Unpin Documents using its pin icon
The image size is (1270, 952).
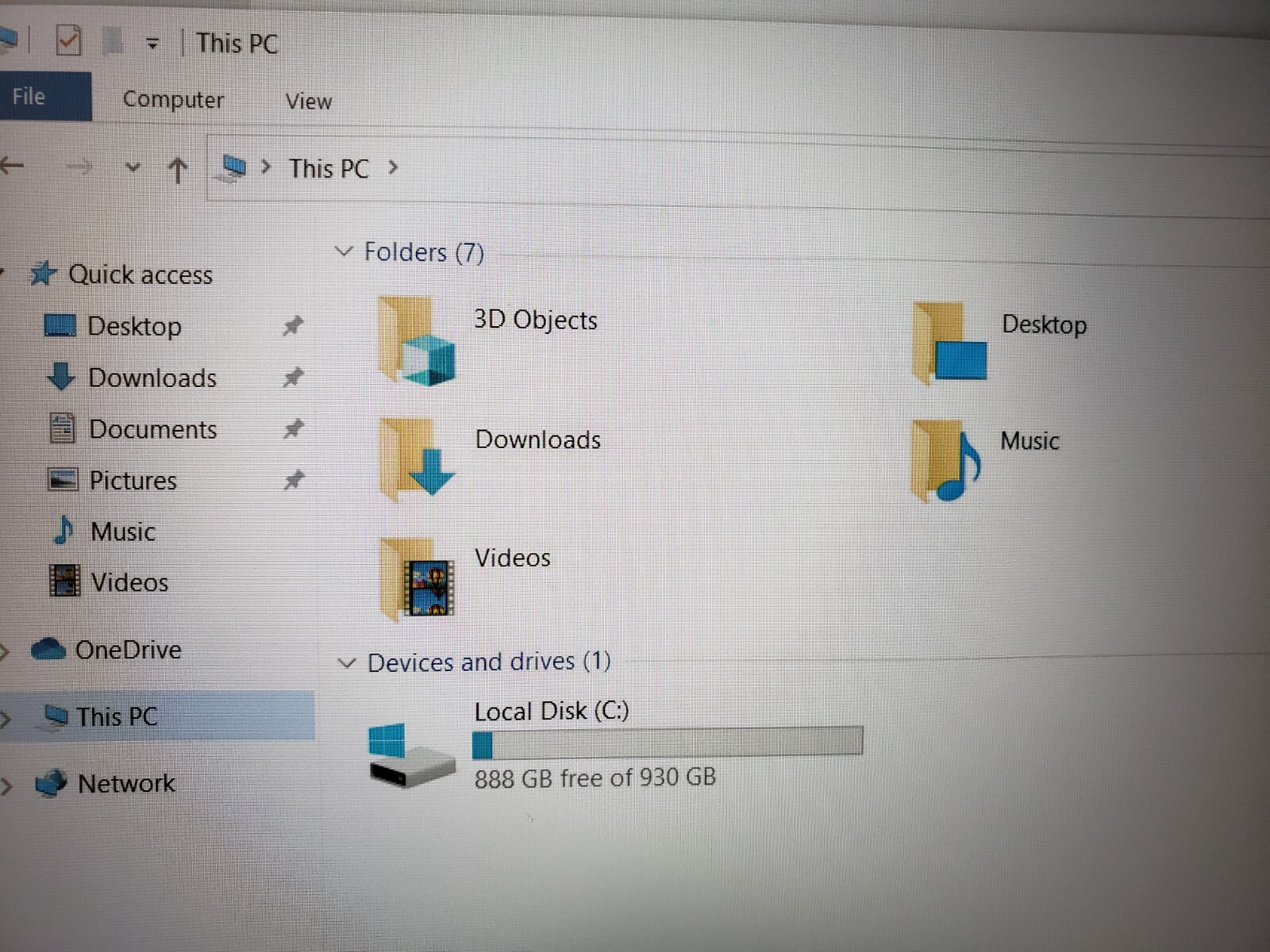(294, 428)
